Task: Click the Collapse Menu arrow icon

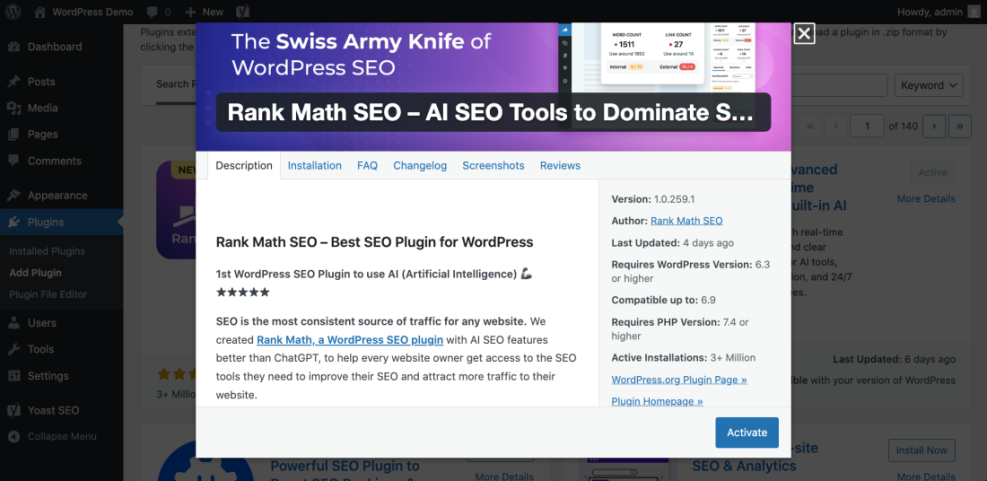Action: point(14,436)
